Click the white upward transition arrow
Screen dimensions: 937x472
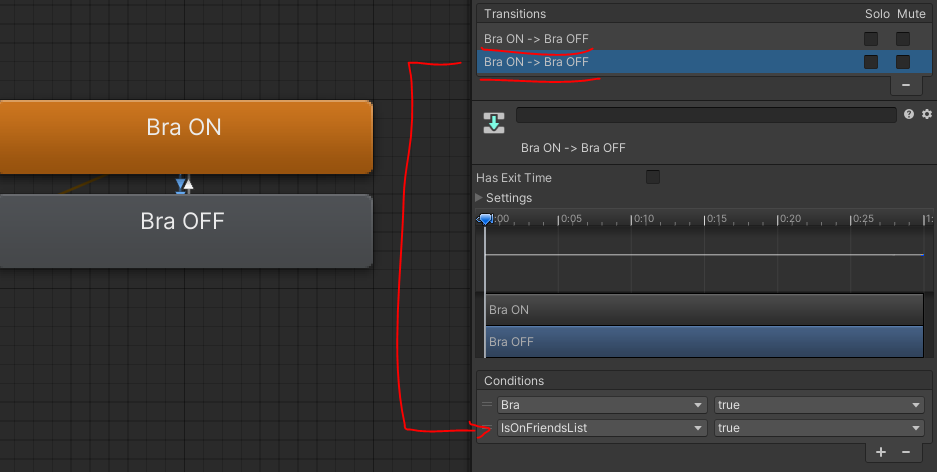coord(188,184)
